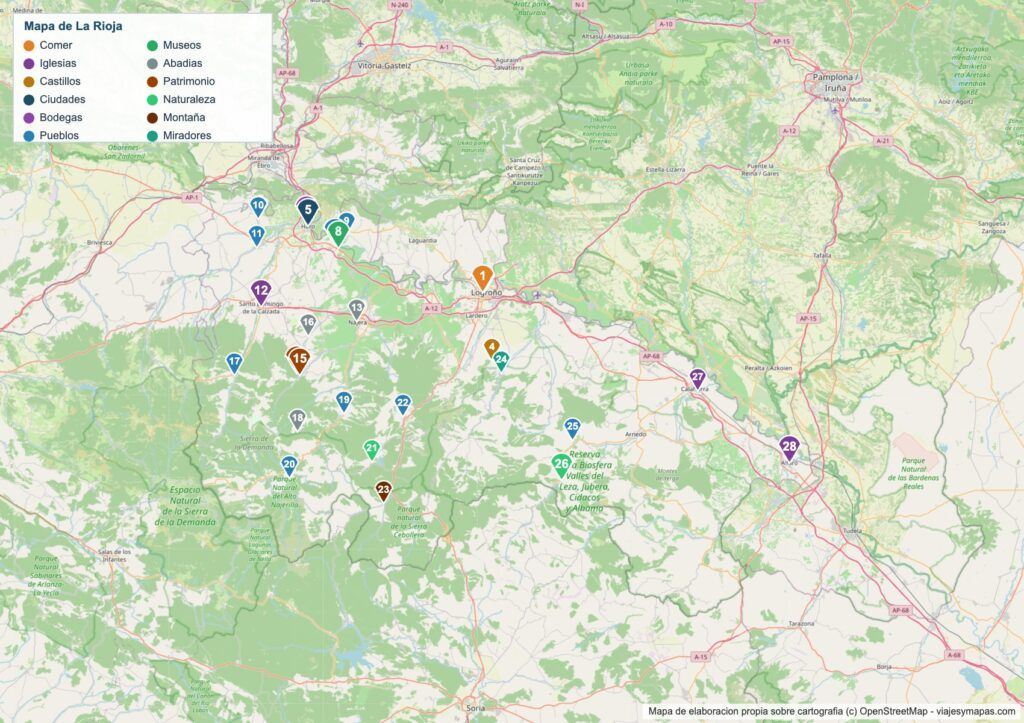The width and height of the screenshot is (1024, 723).
Task: Click green nature marker number 21
Action: click(x=372, y=449)
